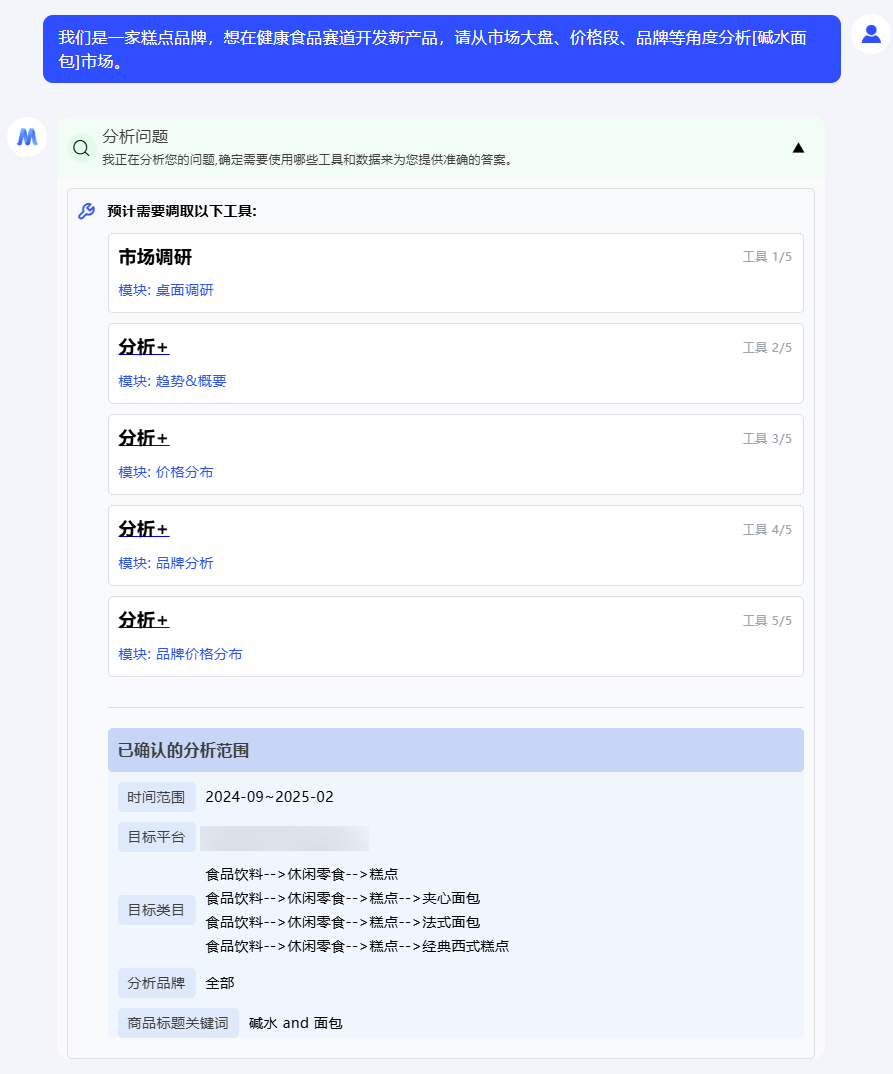Click the blurred 目标平台 value
Viewport: 893px width, 1074px height.
(x=284, y=838)
